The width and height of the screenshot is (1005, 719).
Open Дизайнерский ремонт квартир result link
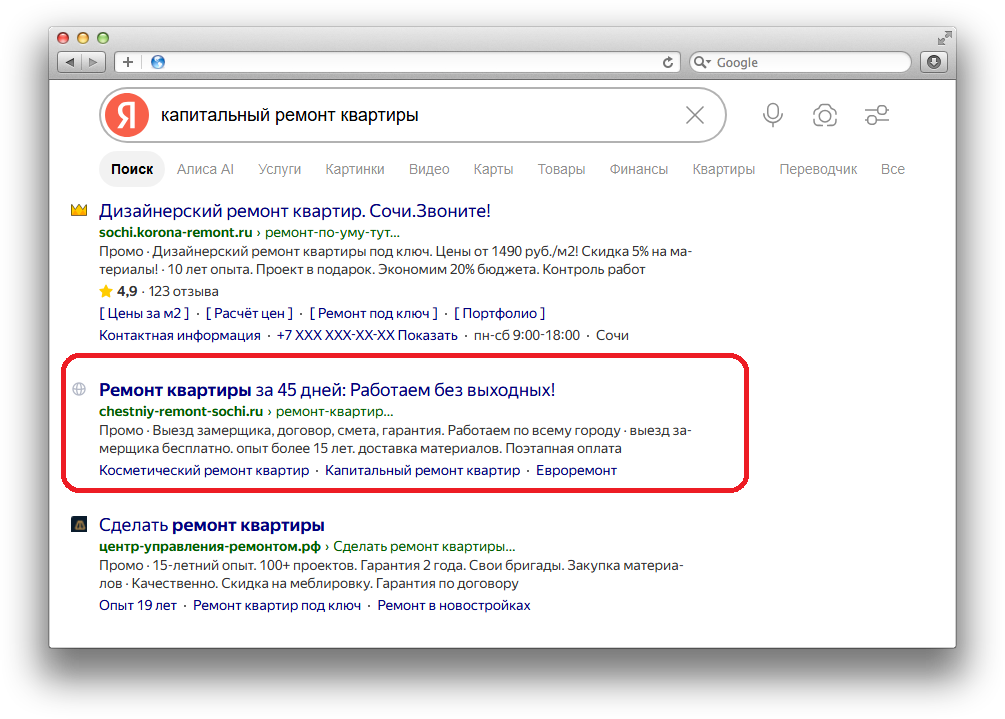[x=294, y=211]
